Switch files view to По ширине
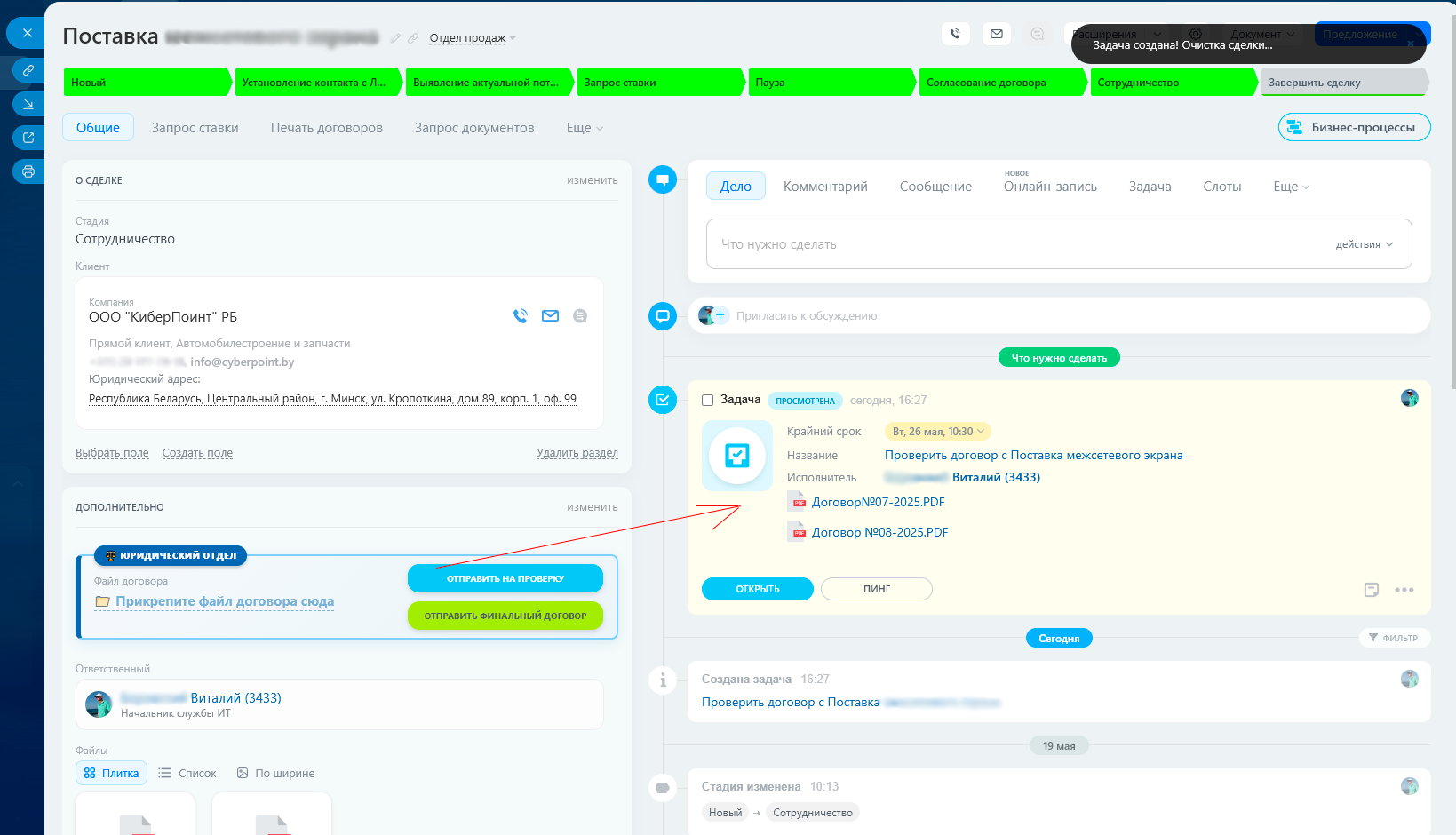Viewport: 1456px width, 835px height. pyautogui.click(x=275, y=774)
